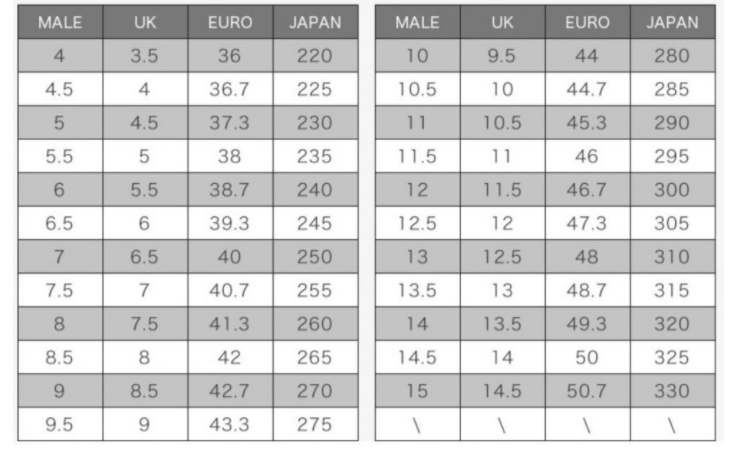This screenshot has height=452, width=739.
Task: Click the MALE size 15 cell
Action: coord(418,391)
